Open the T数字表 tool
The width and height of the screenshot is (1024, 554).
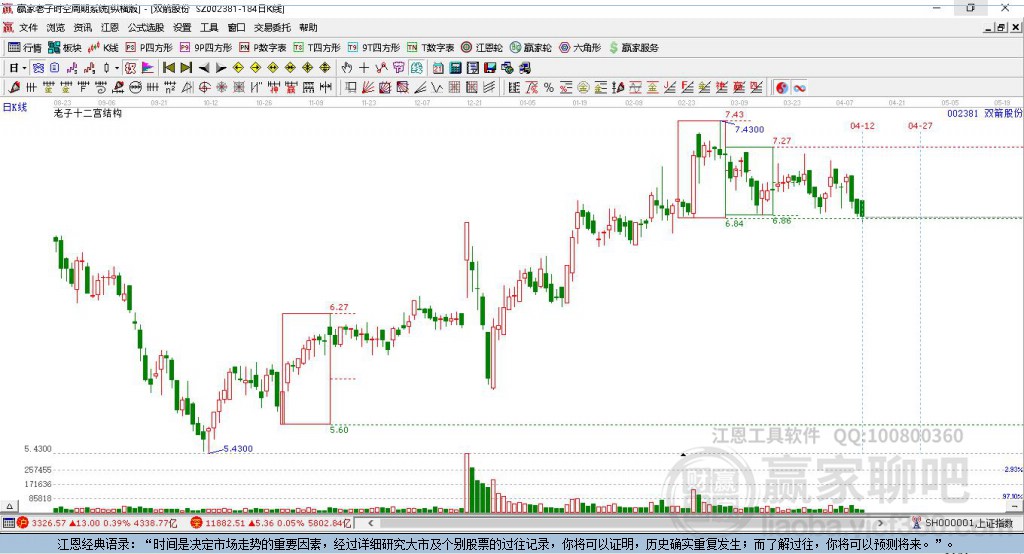point(430,48)
